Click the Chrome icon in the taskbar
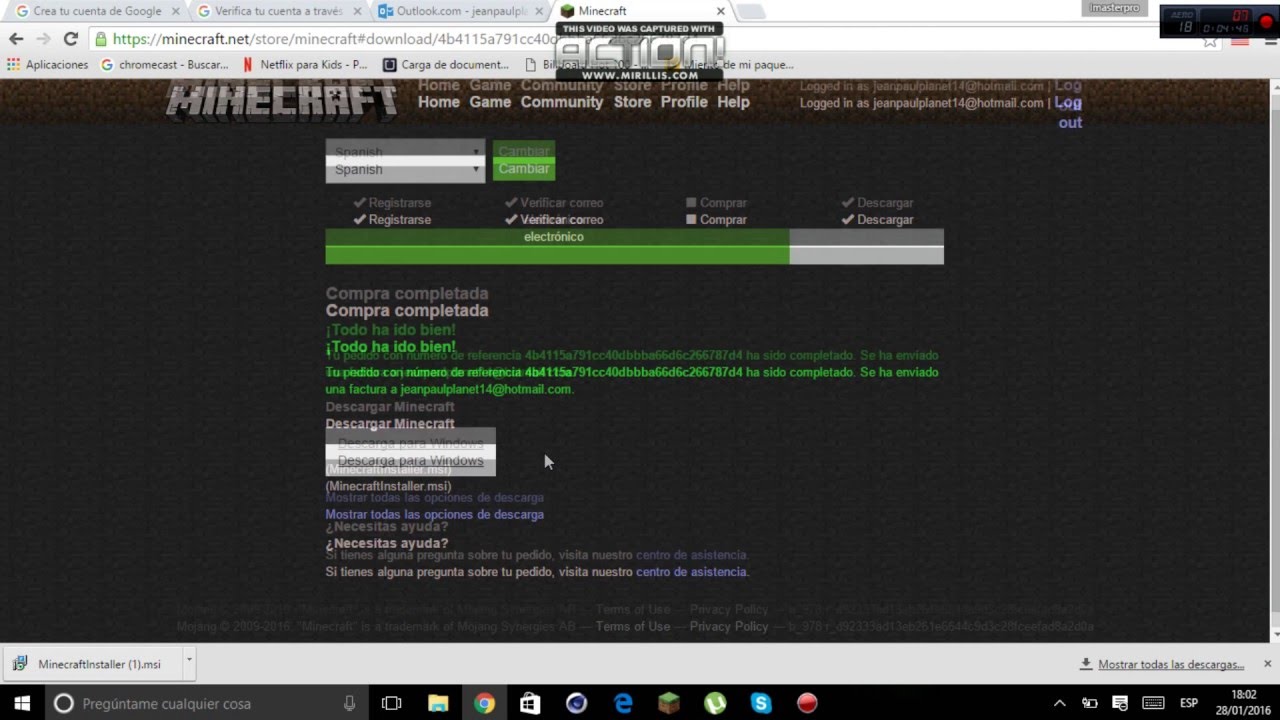The width and height of the screenshot is (1280, 720). point(484,703)
